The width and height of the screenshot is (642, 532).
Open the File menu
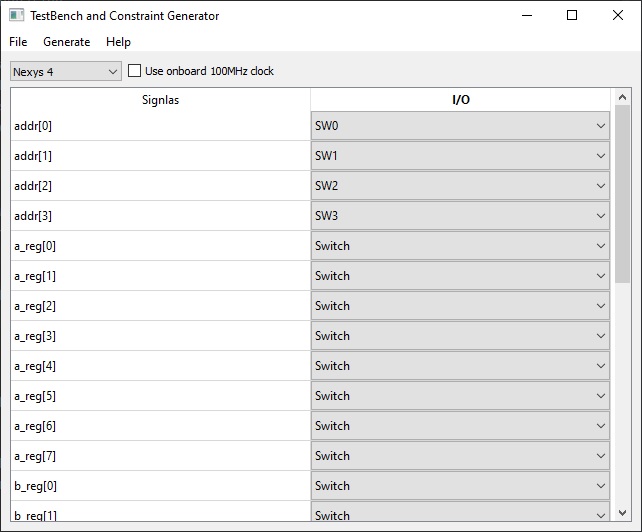(x=18, y=42)
